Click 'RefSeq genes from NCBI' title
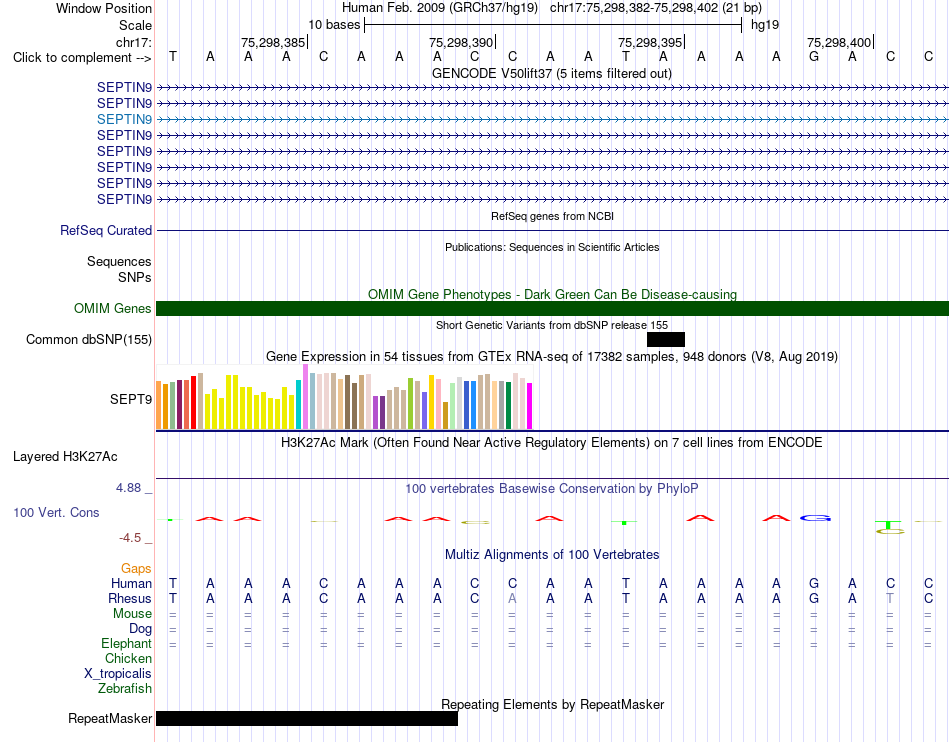The height and width of the screenshot is (742, 950). (552, 216)
